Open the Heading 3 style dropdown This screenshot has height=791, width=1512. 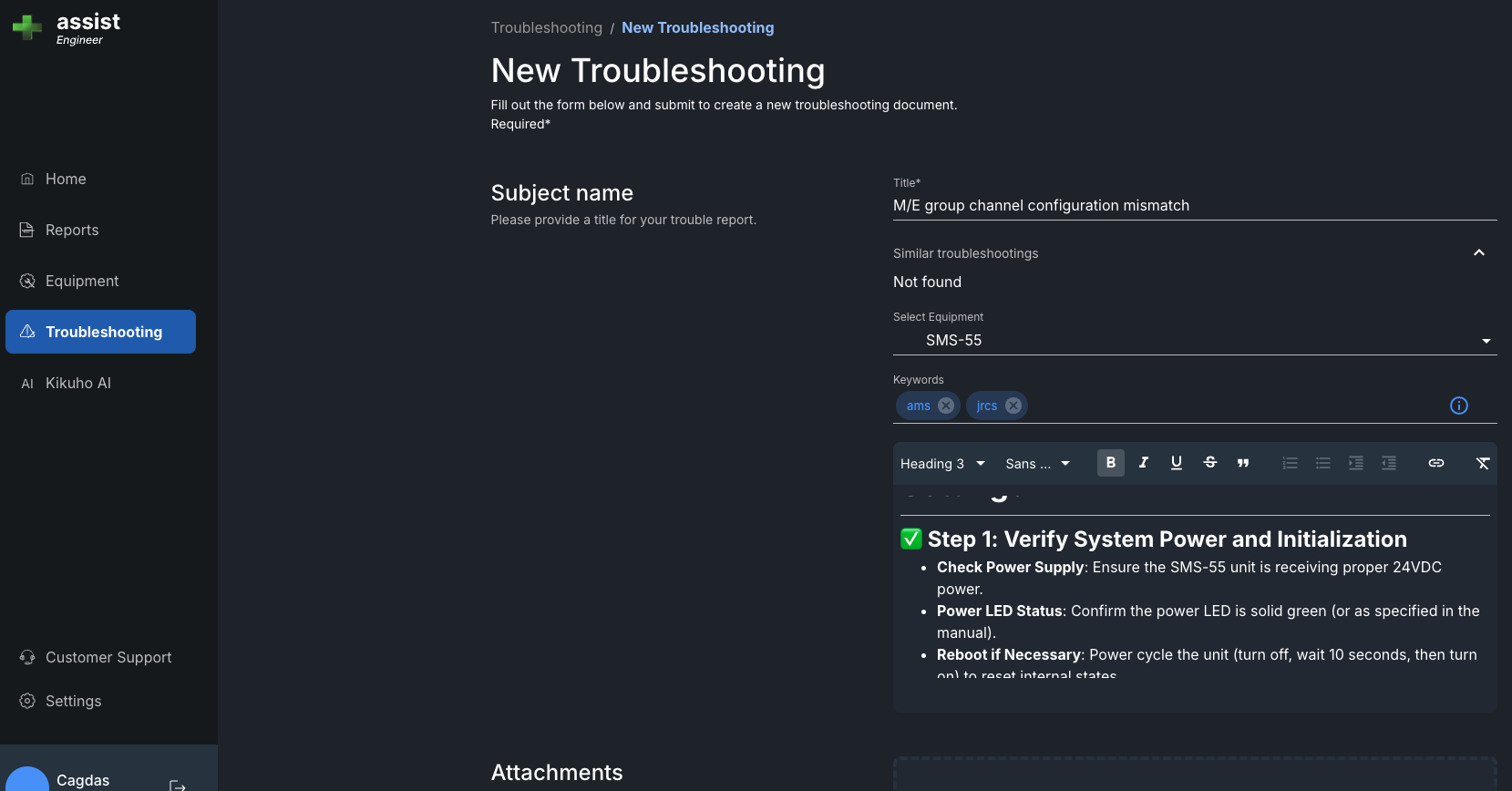click(x=942, y=464)
